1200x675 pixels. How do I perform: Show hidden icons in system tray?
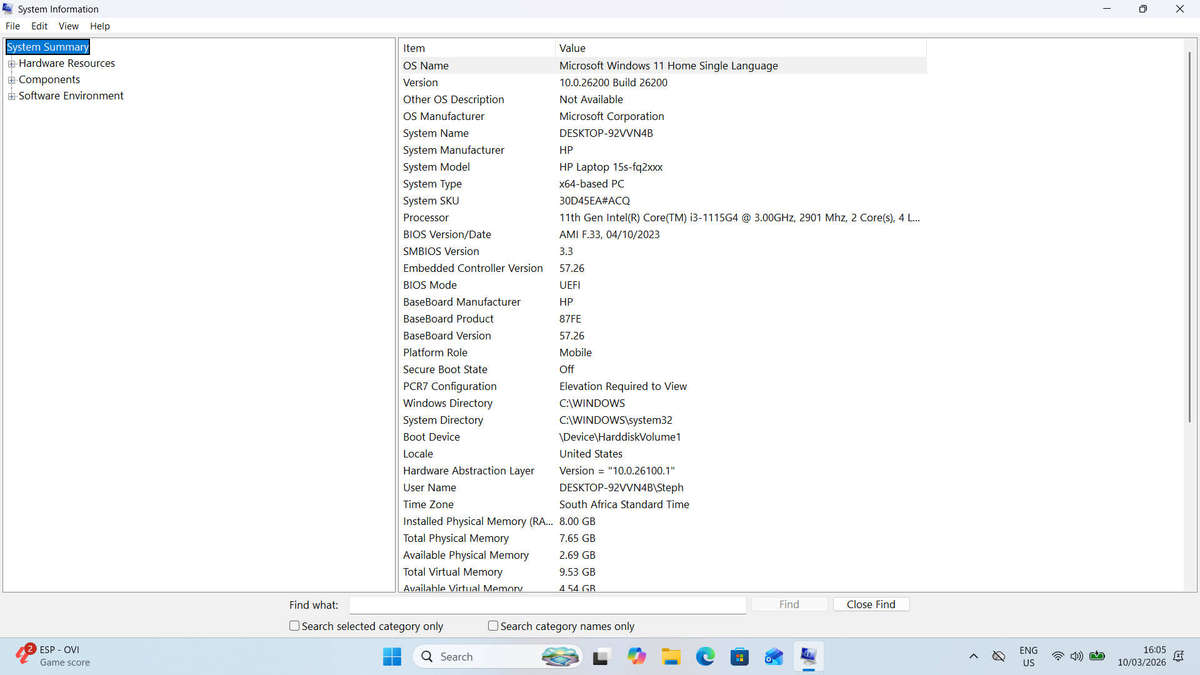(x=973, y=656)
